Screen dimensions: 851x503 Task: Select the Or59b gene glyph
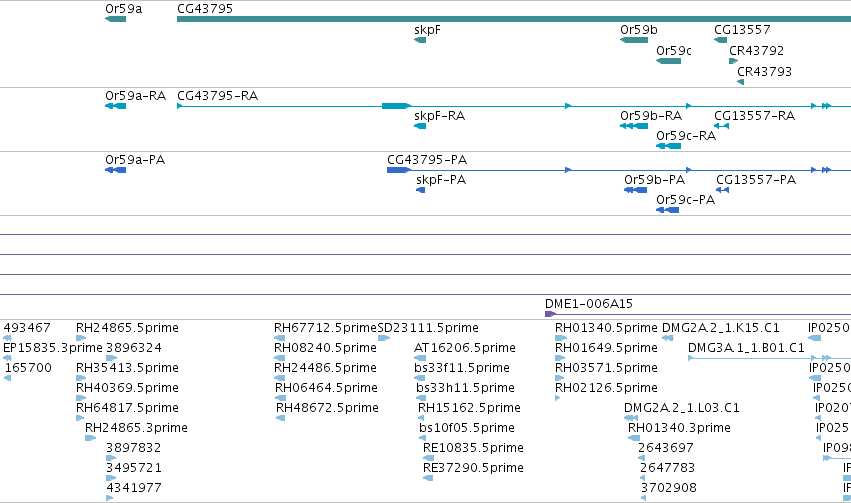pyautogui.click(x=634, y=40)
